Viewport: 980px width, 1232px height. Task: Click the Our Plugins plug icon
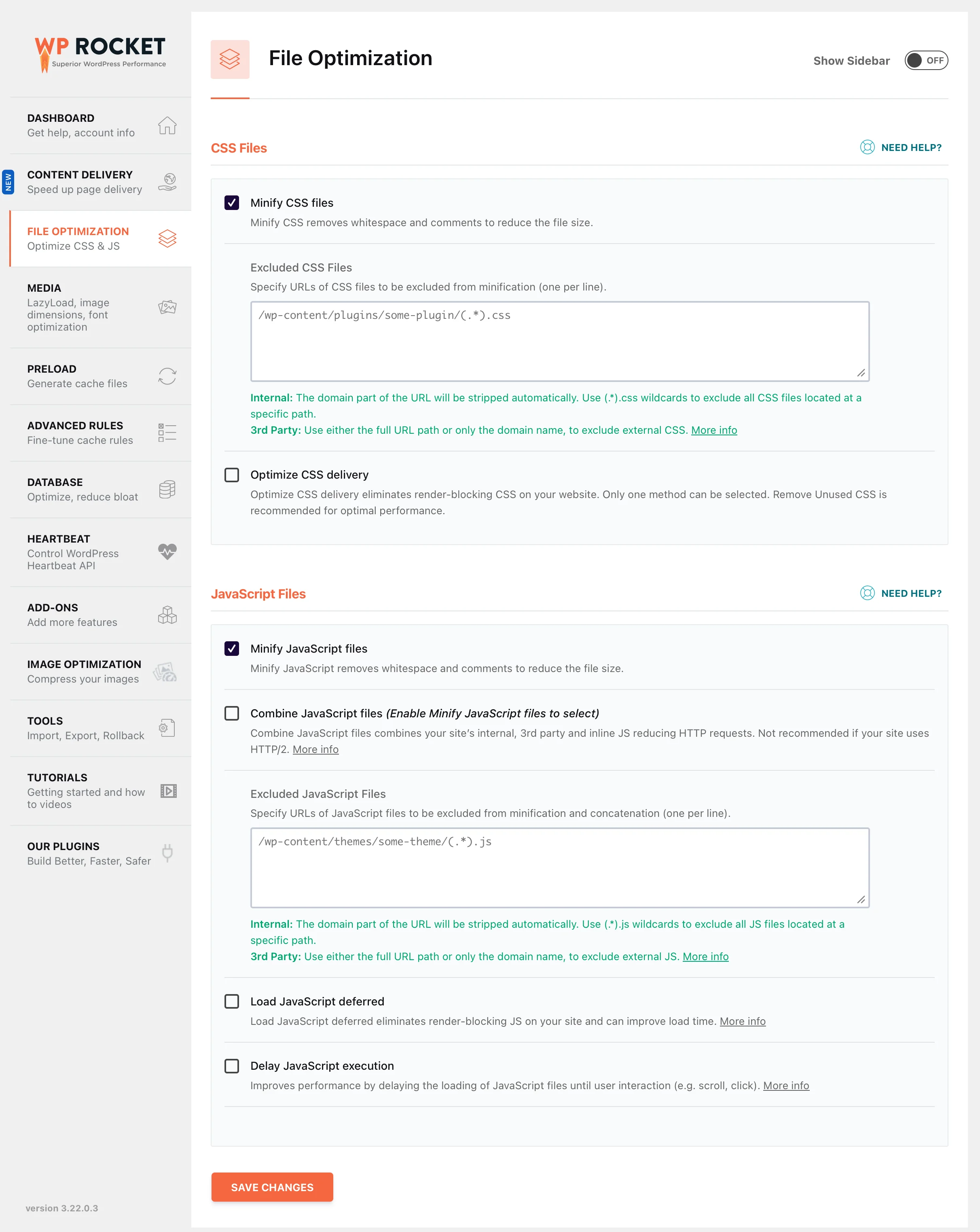click(167, 853)
